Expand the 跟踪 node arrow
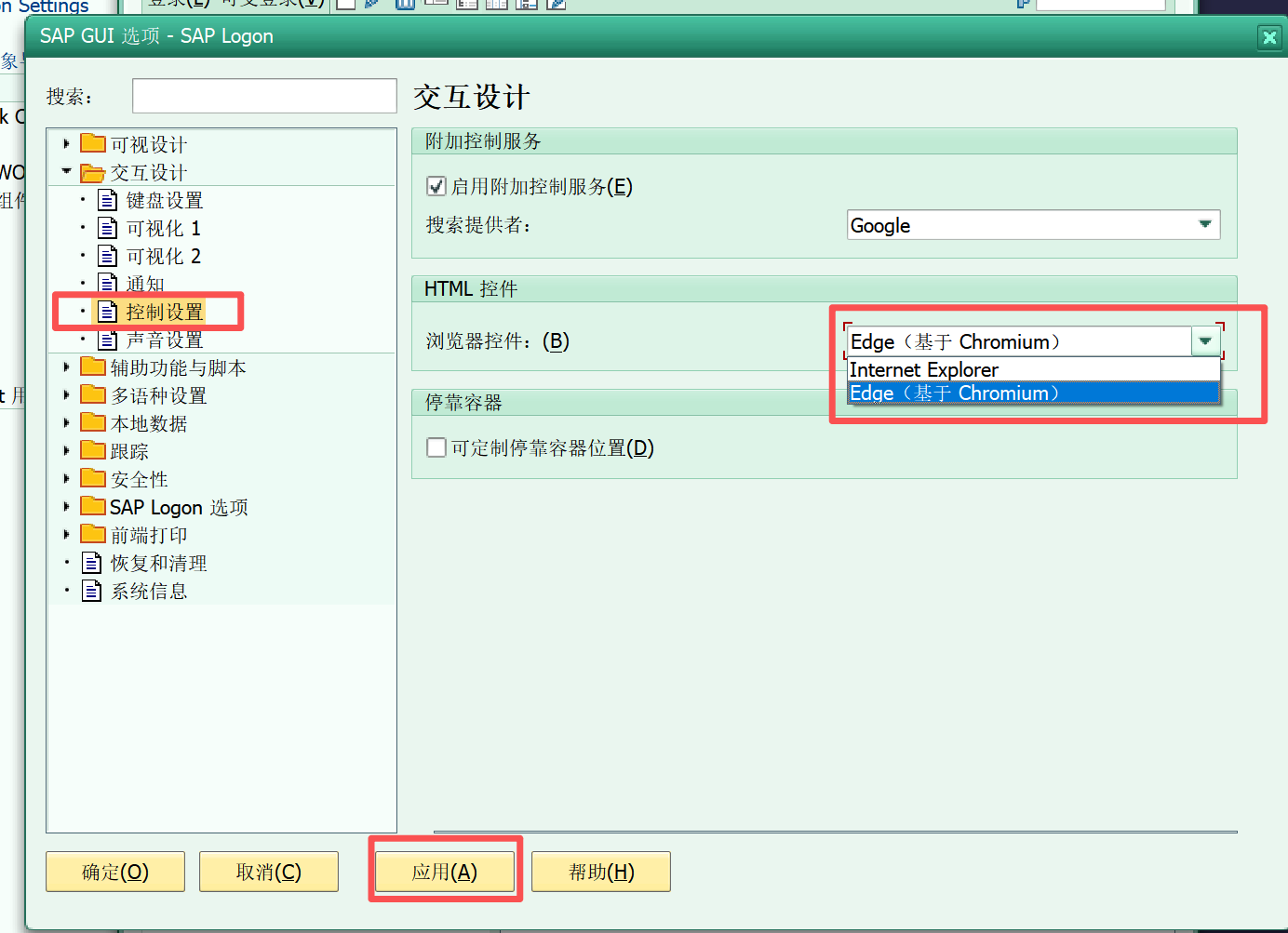The image size is (1288, 933). pyautogui.click(x=66, y=451)
